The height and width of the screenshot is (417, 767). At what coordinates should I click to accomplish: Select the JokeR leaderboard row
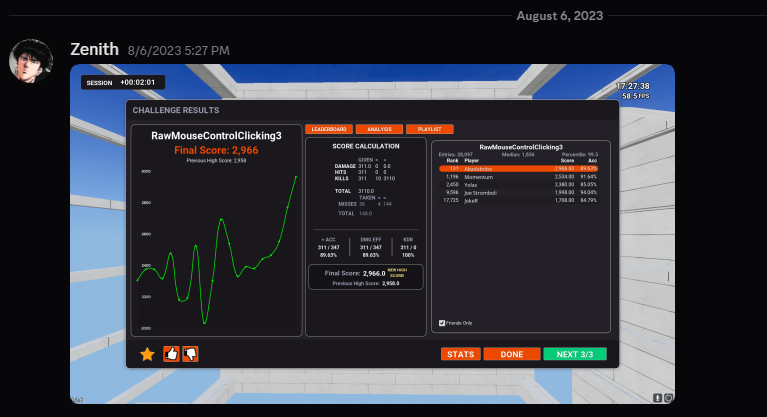click(519, 200)
